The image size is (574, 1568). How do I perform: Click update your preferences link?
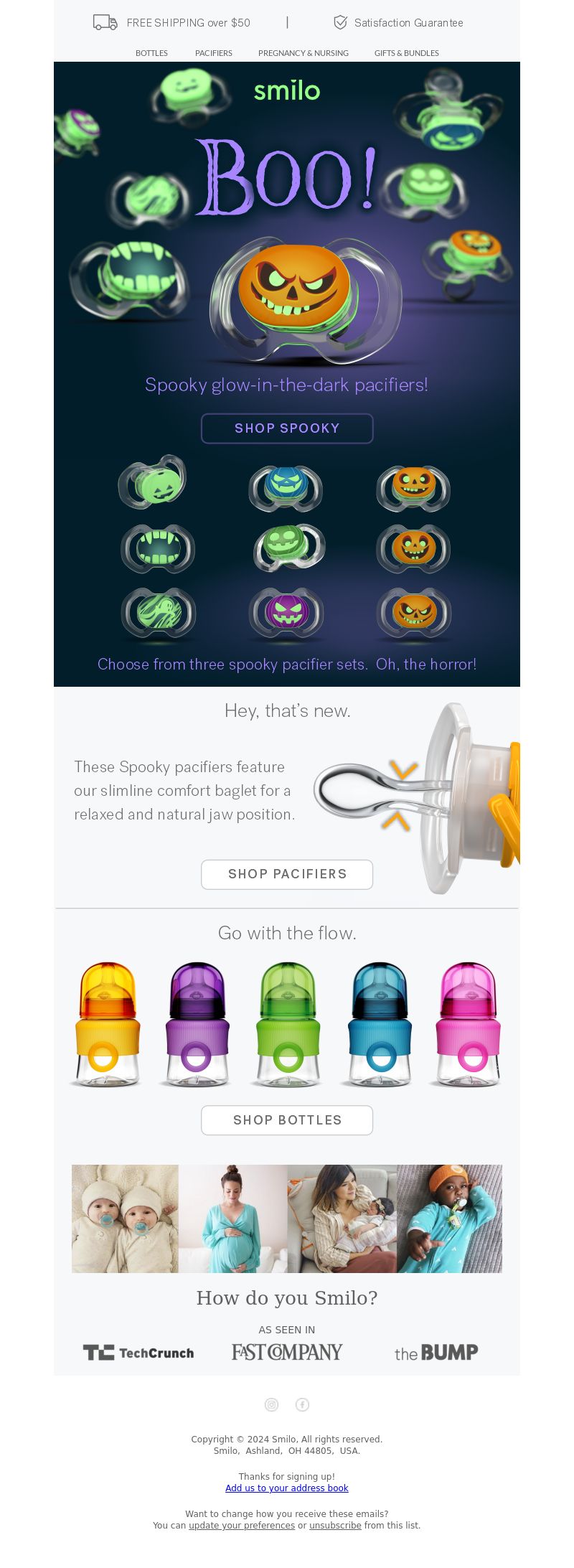(242, 1525)
